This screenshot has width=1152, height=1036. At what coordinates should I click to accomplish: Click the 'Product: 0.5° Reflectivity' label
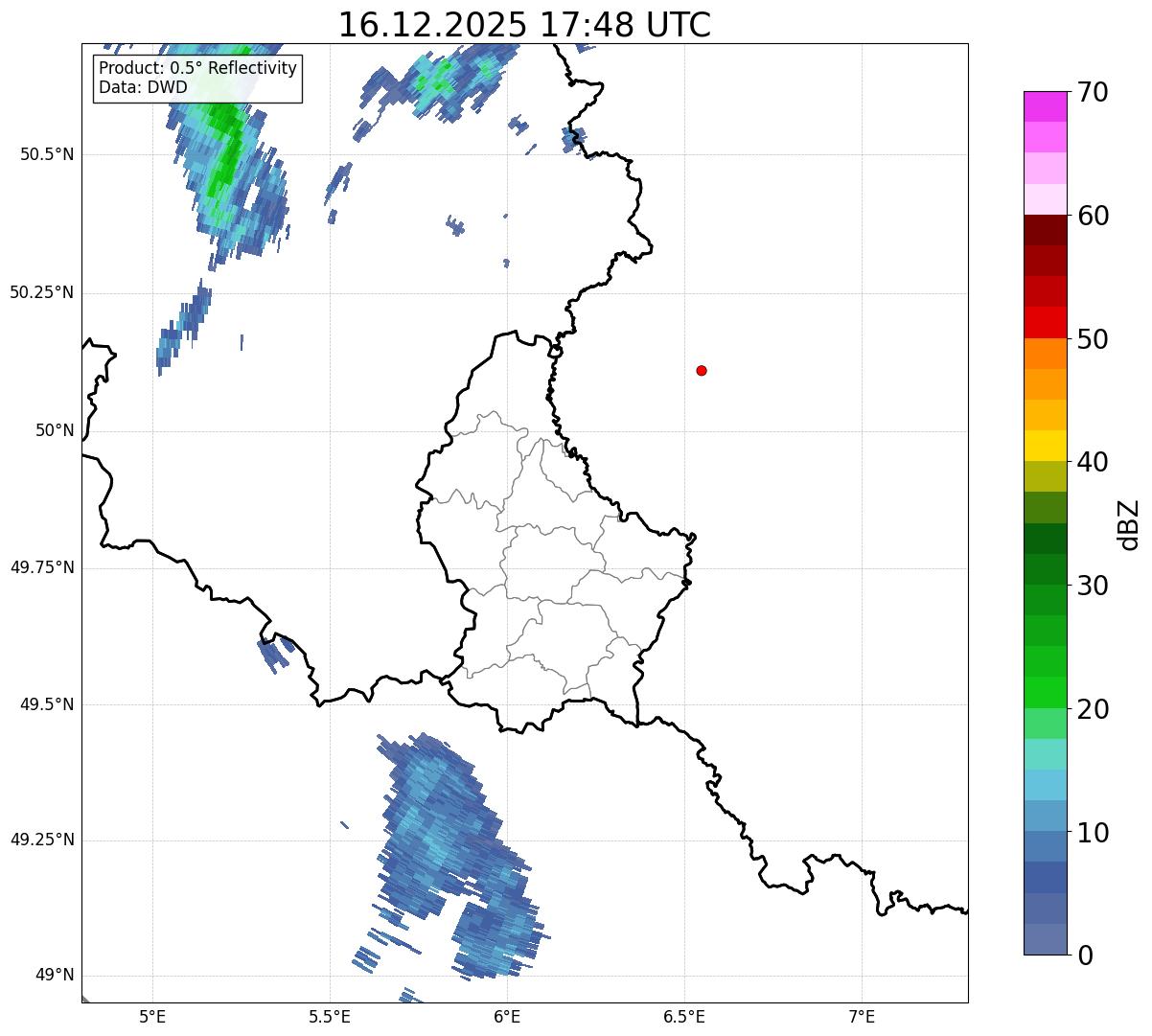[197, 69]
